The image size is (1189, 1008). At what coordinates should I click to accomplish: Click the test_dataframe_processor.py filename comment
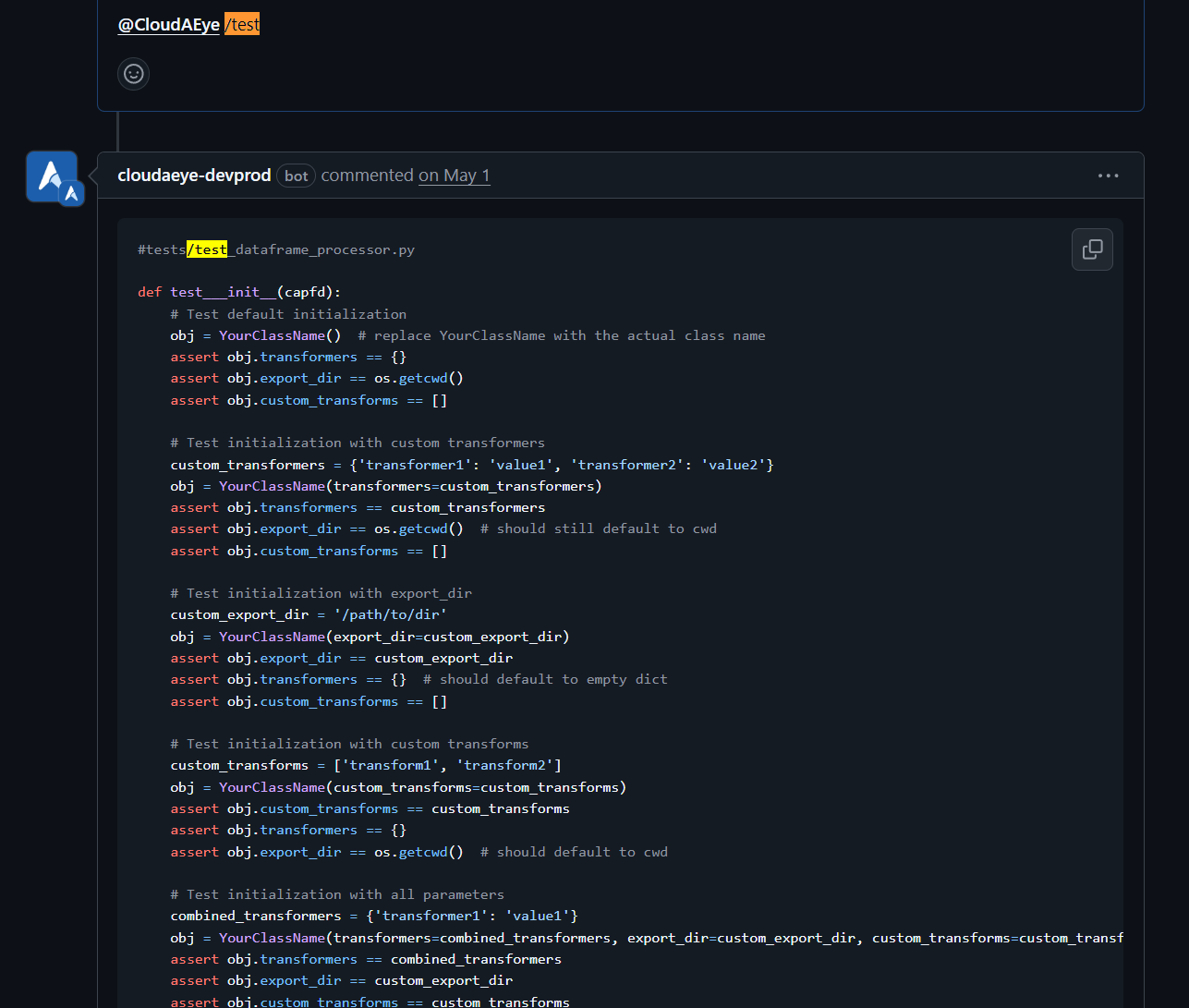pos(275,249)
